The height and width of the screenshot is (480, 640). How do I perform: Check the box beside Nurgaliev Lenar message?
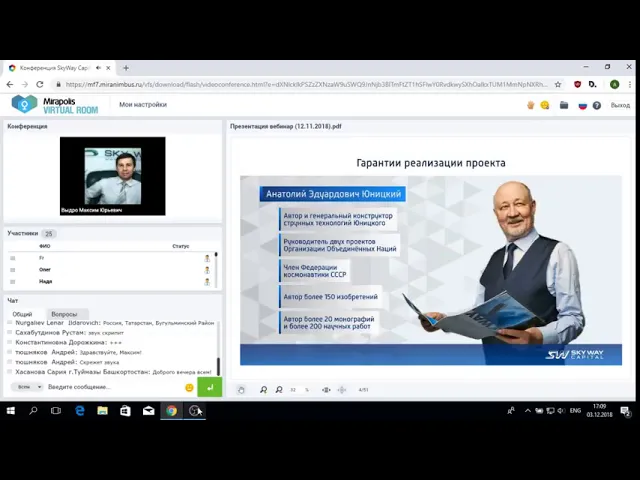(10, 322)
